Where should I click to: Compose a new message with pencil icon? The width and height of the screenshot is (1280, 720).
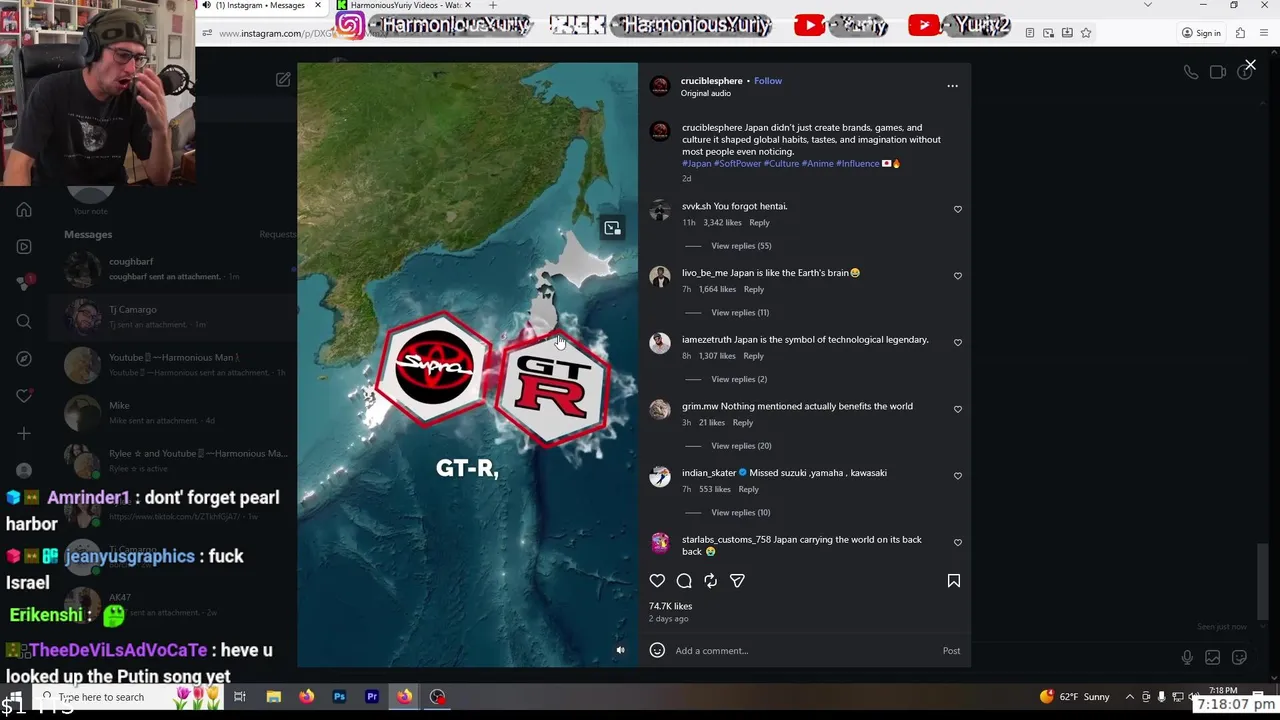point(283,79)
